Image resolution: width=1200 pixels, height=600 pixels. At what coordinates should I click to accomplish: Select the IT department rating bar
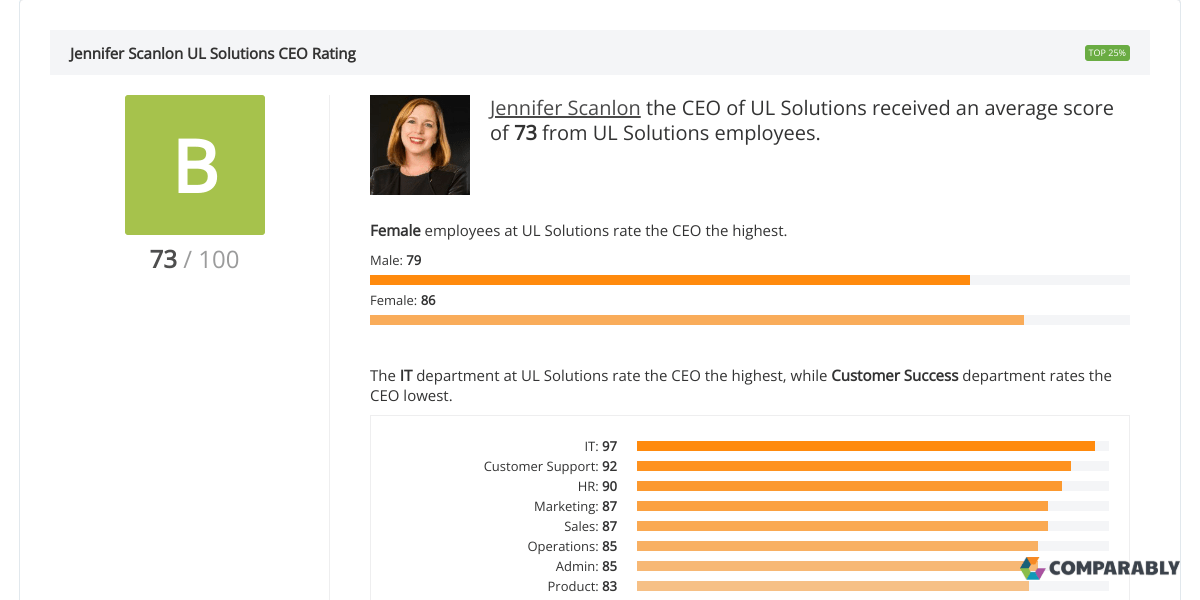coord(866,445)
